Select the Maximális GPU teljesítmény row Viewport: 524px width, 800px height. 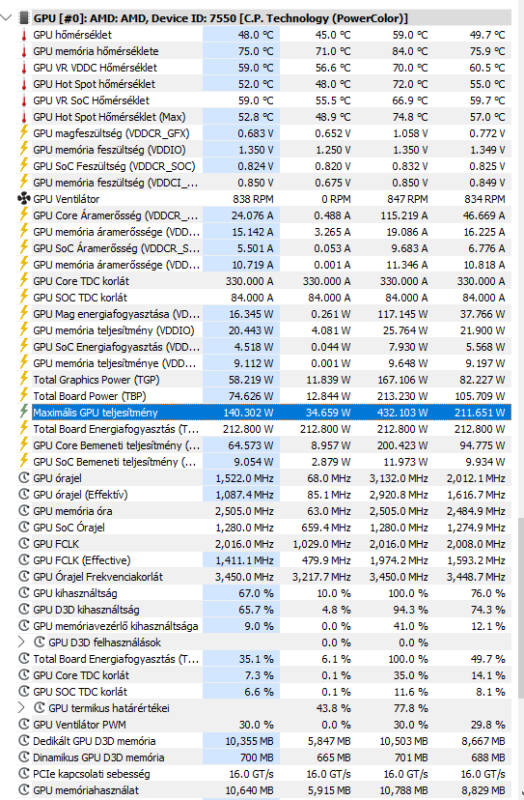264,412
